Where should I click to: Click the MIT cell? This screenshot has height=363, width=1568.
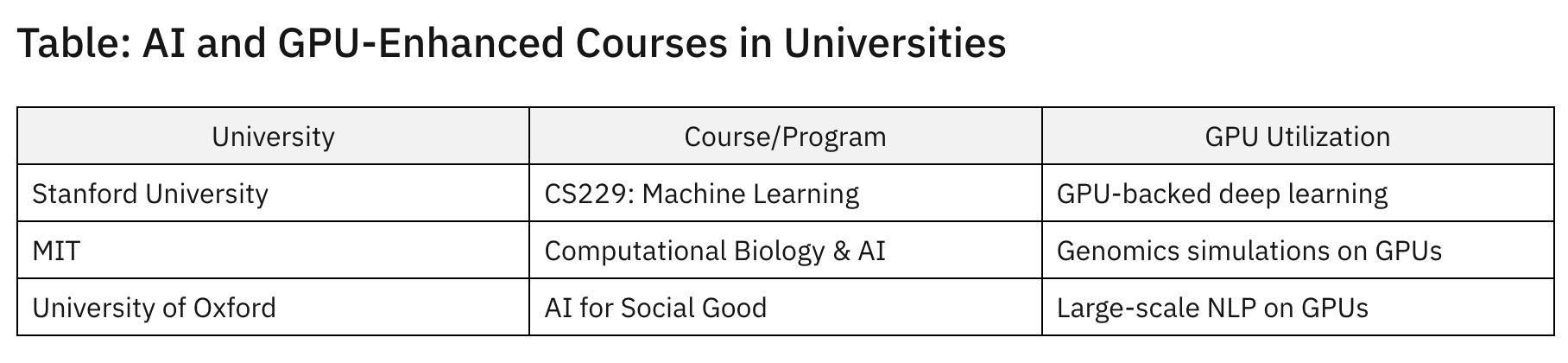pyautogui.click(x=56, y=251)
